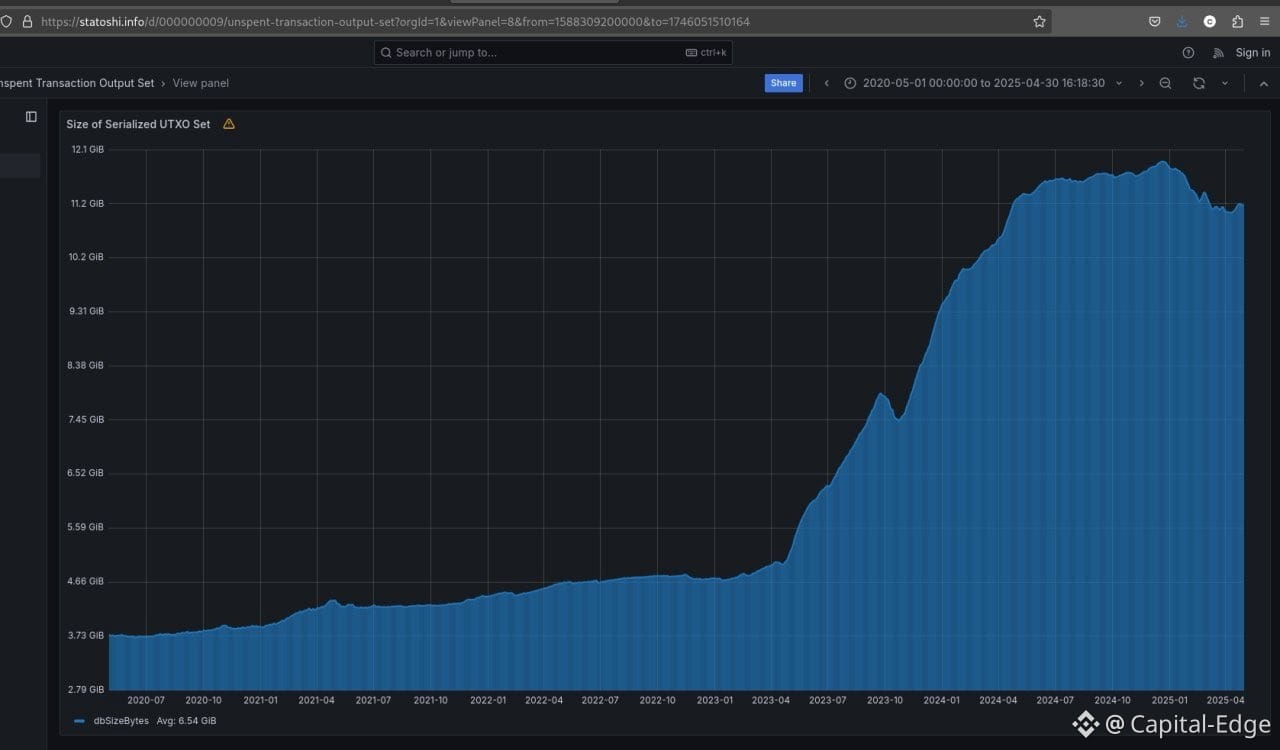Image resolution: width=1280 pixels, height=750 pixels.
Task: Click the 2023-04 x-axis label
Action: (x=771, y=701)
